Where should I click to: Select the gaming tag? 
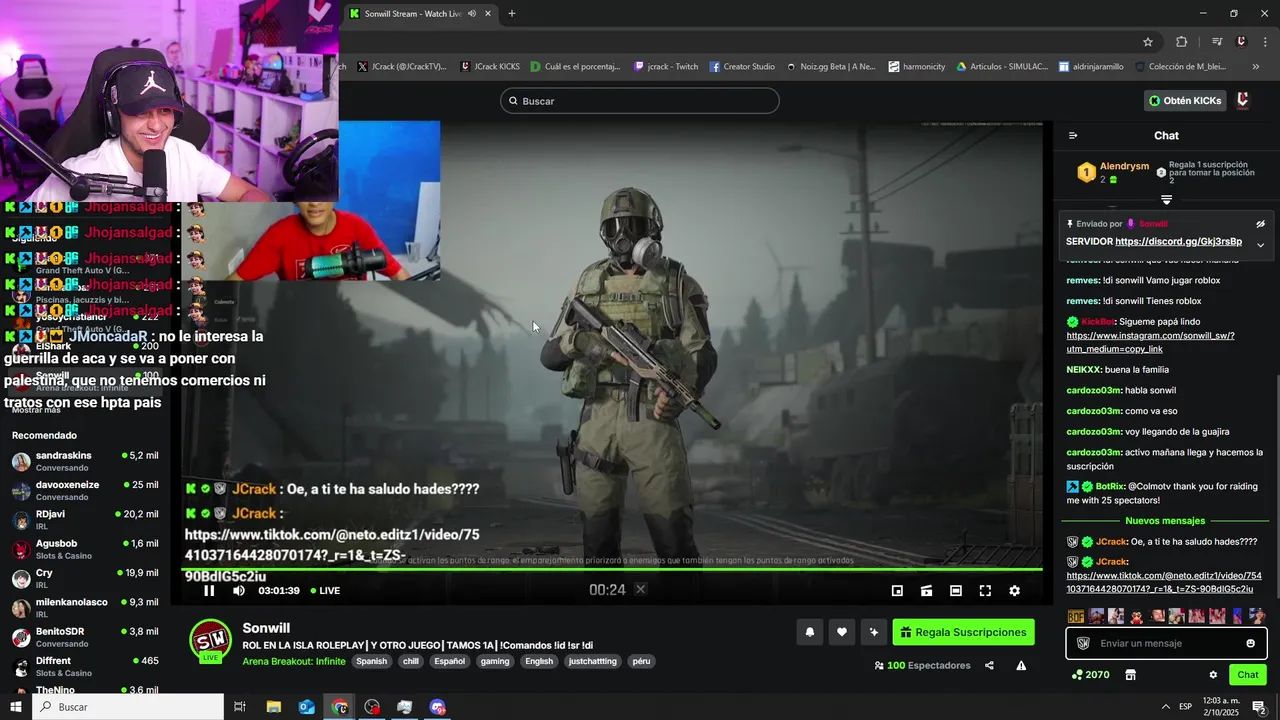pyautogui.click(x=494, y=661)
